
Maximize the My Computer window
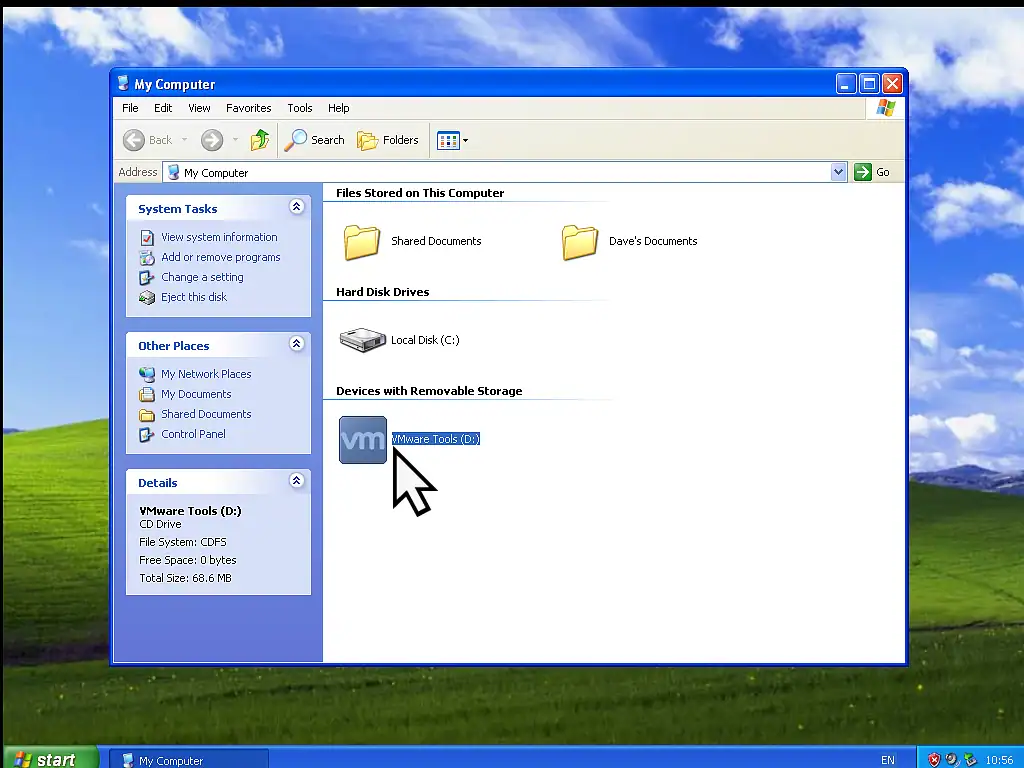[869, 84]
